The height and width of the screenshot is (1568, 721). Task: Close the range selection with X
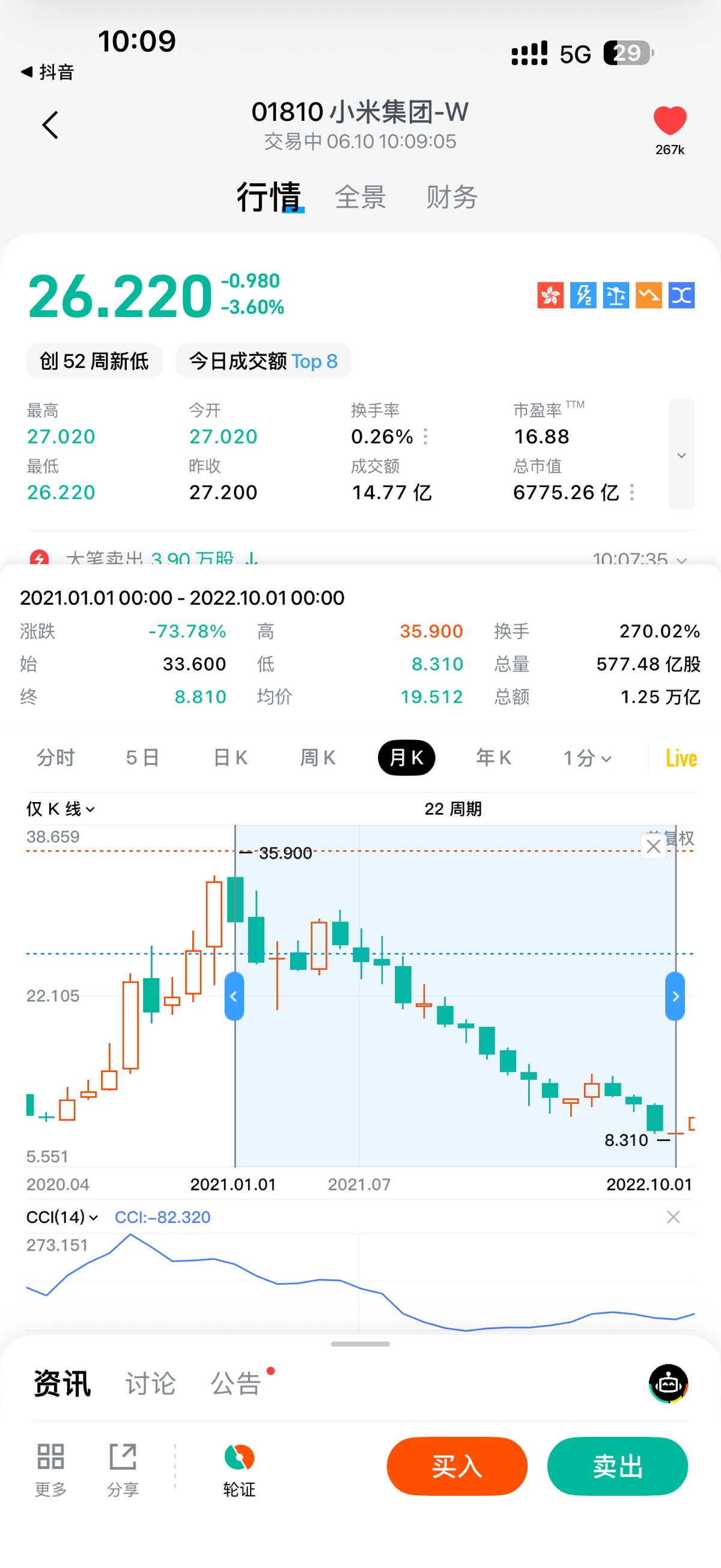click(654, 845)
